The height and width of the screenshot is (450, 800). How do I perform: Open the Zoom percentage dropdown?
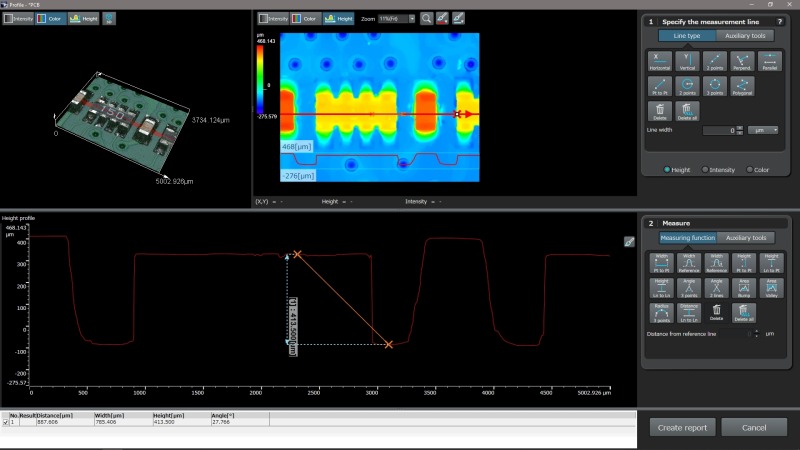point(412,19)
